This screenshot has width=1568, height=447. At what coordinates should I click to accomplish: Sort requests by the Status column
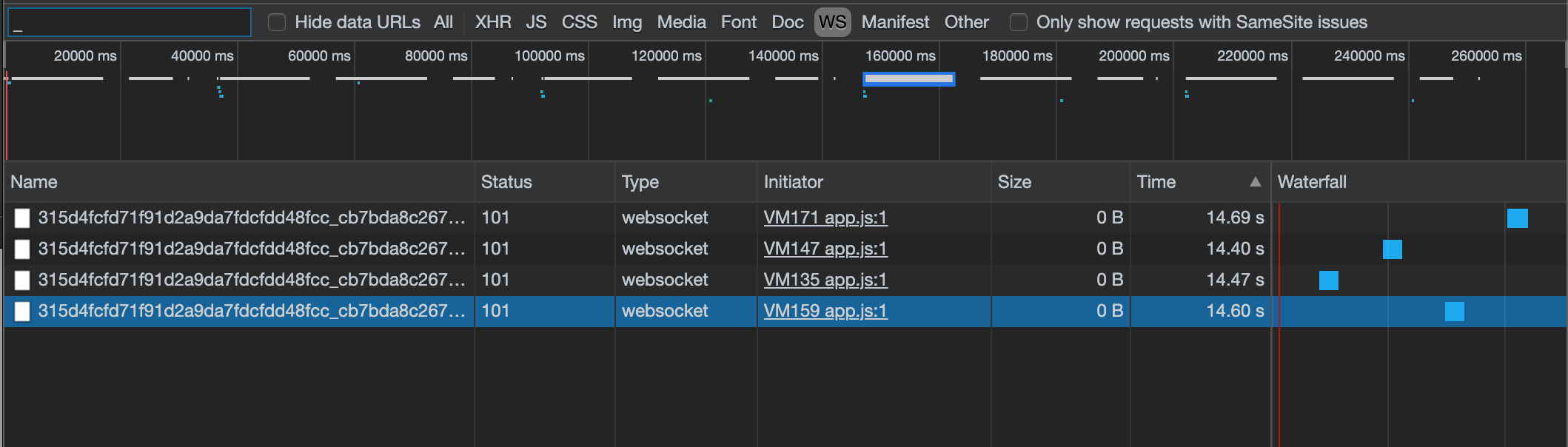click(x=506, y=181)
